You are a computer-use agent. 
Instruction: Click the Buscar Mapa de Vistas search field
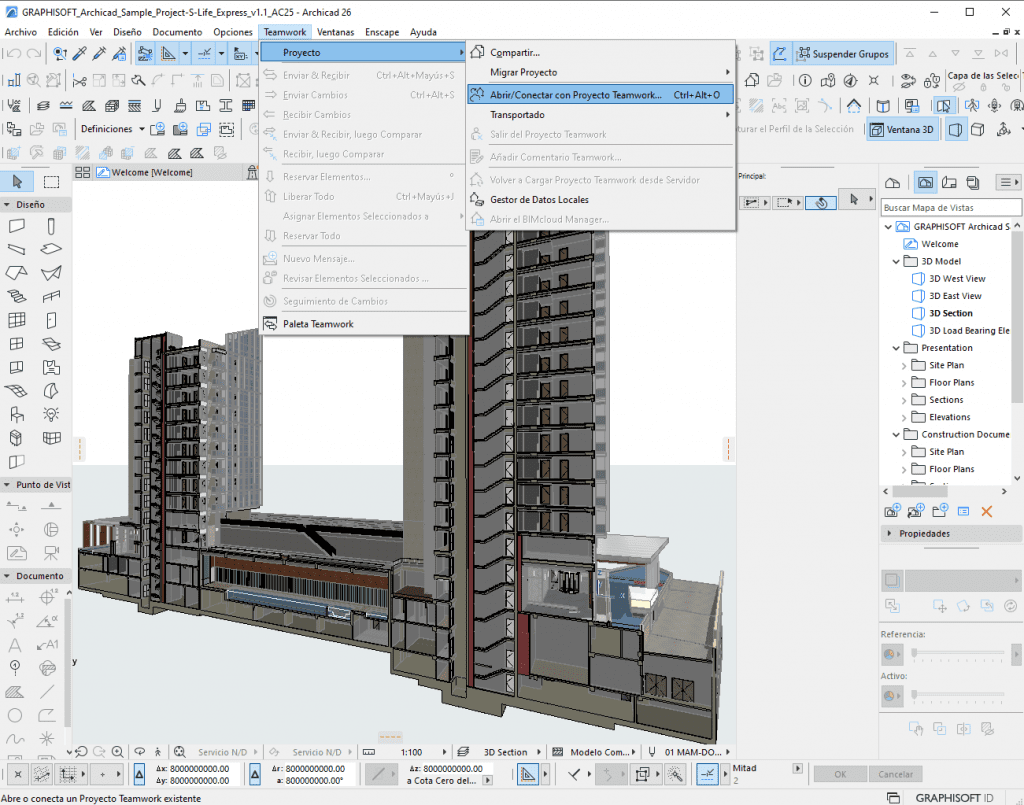[x=950, y=208]
